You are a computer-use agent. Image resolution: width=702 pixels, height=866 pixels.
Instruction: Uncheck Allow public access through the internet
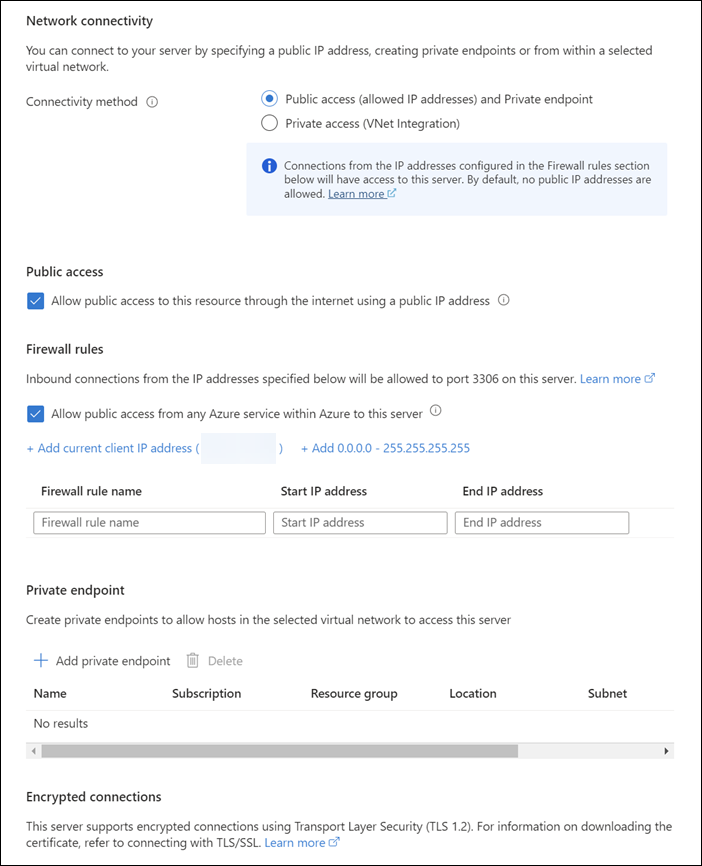pos(36,301)
